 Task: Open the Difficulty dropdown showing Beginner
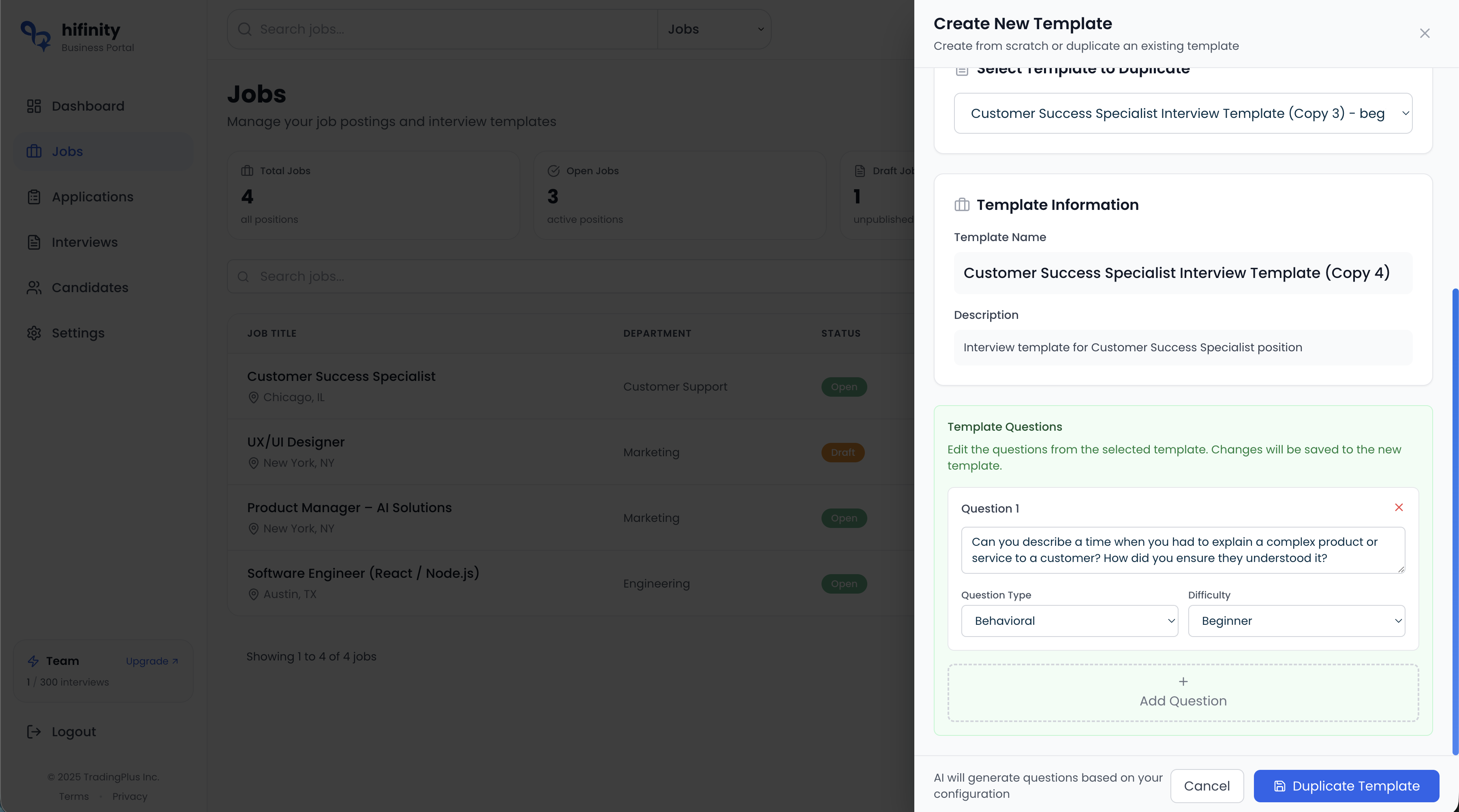(x=1296, y=621)
